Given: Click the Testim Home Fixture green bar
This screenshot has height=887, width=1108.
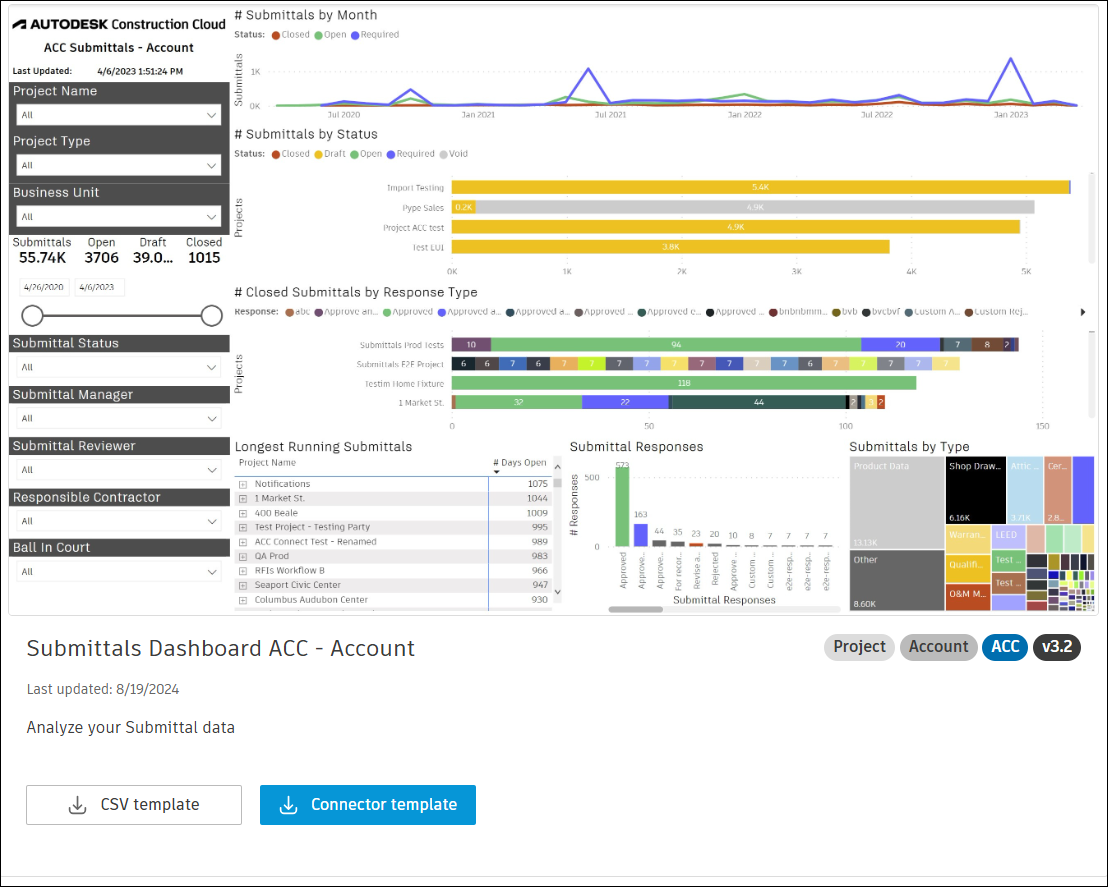Looking at the screenshot, I should (684, 383).
